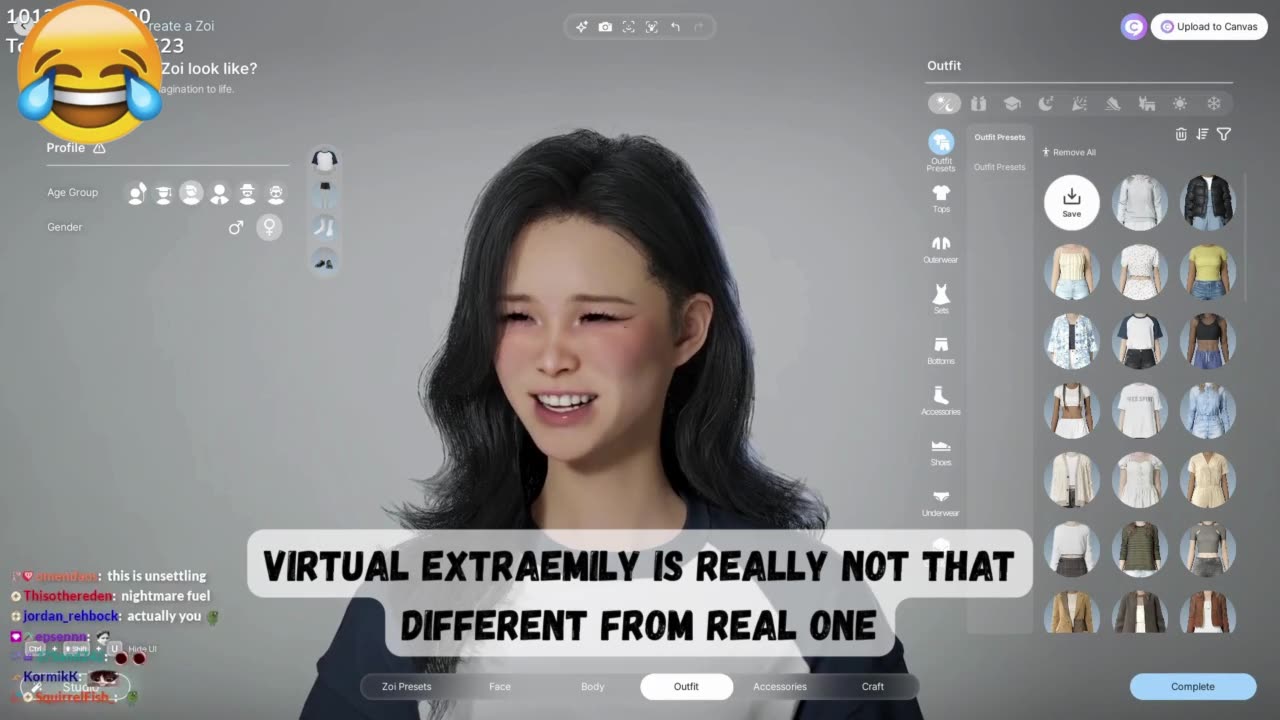The width and height of the screenshot is (1280, 720).
Task: Click the sparkle AI icon in top toolbar
Action: click(581, 27)
